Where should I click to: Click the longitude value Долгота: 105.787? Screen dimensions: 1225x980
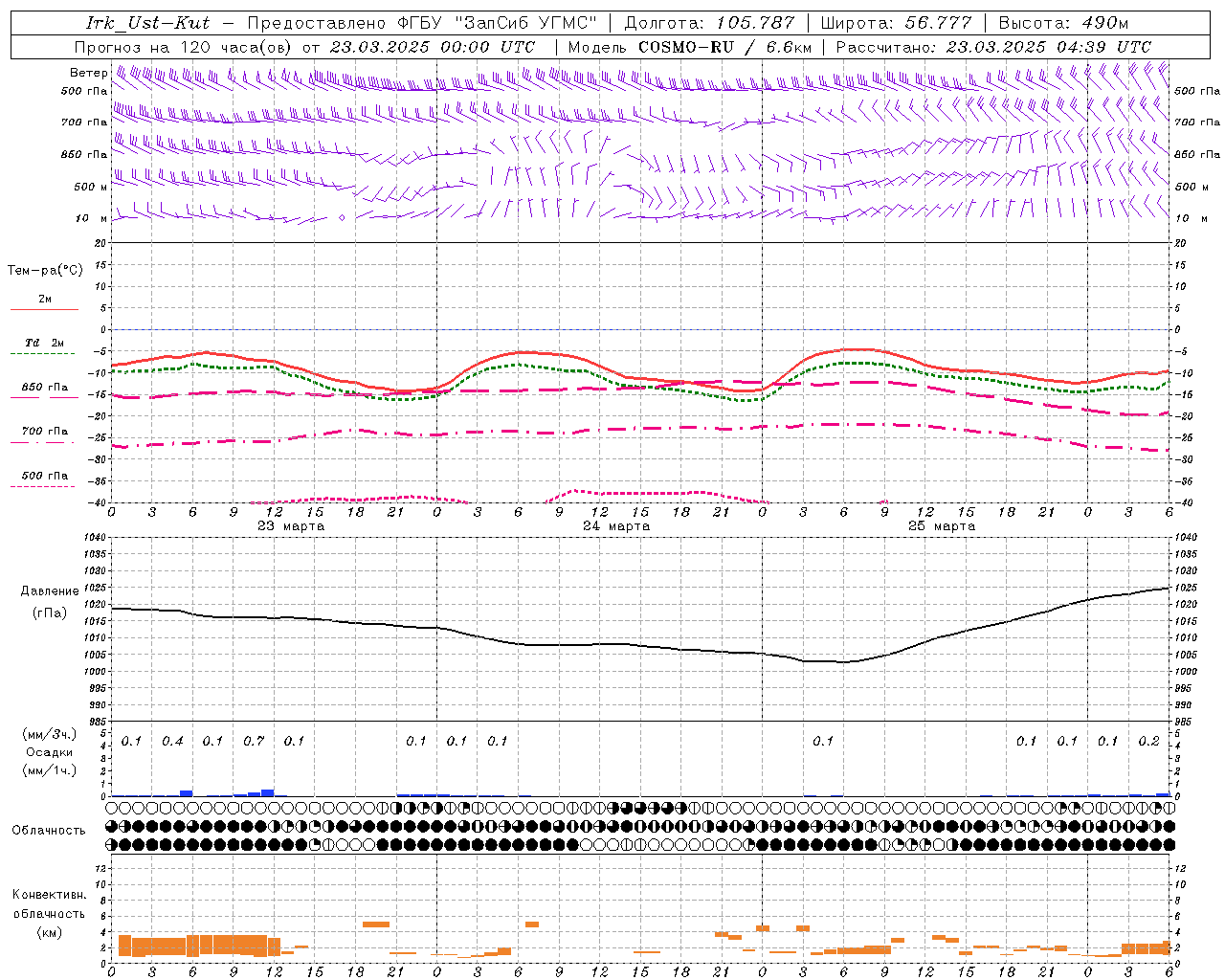[x=709, y=23]
